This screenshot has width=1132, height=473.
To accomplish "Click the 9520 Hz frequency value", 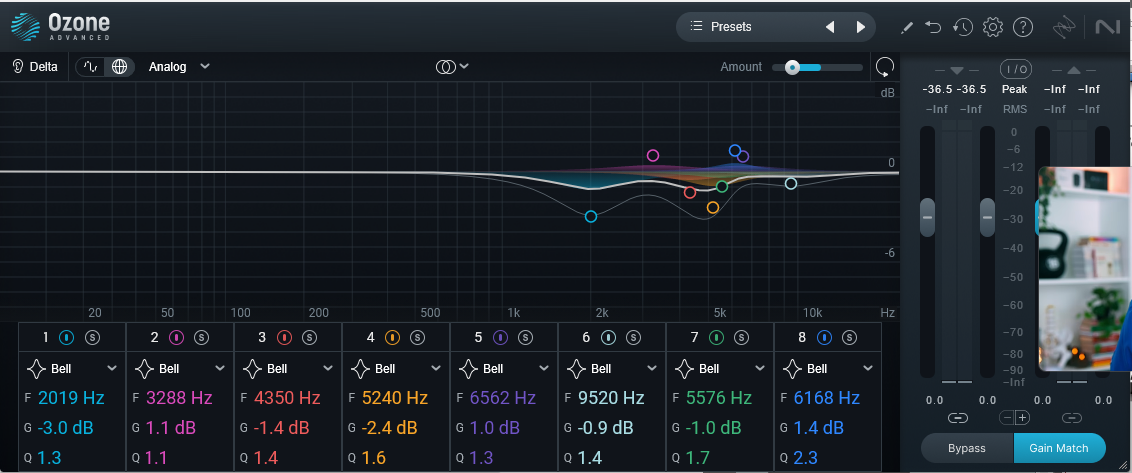I will point(611,398).
